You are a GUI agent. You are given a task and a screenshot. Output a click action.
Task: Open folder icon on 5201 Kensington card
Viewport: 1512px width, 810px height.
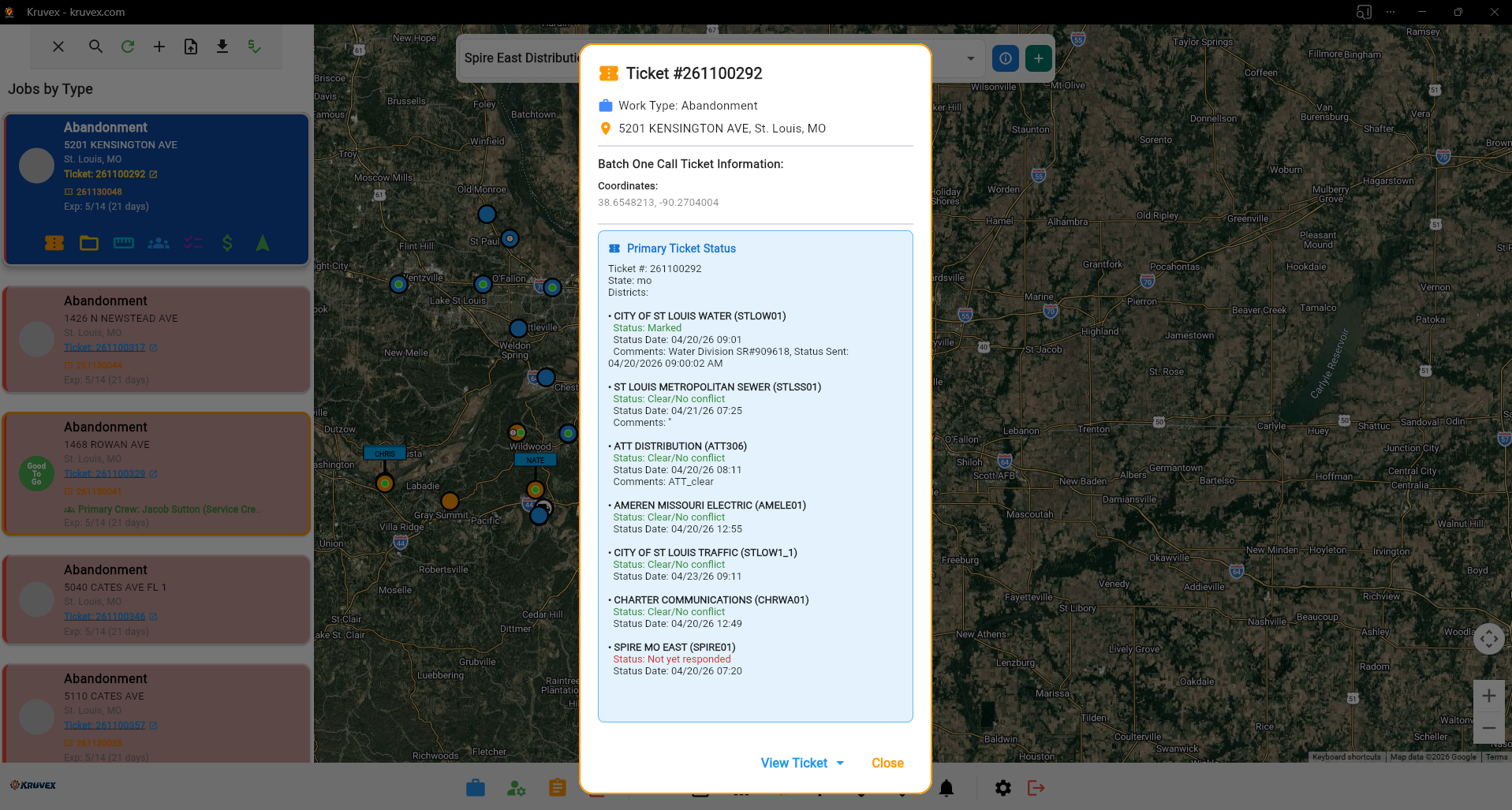click(89, 243)
